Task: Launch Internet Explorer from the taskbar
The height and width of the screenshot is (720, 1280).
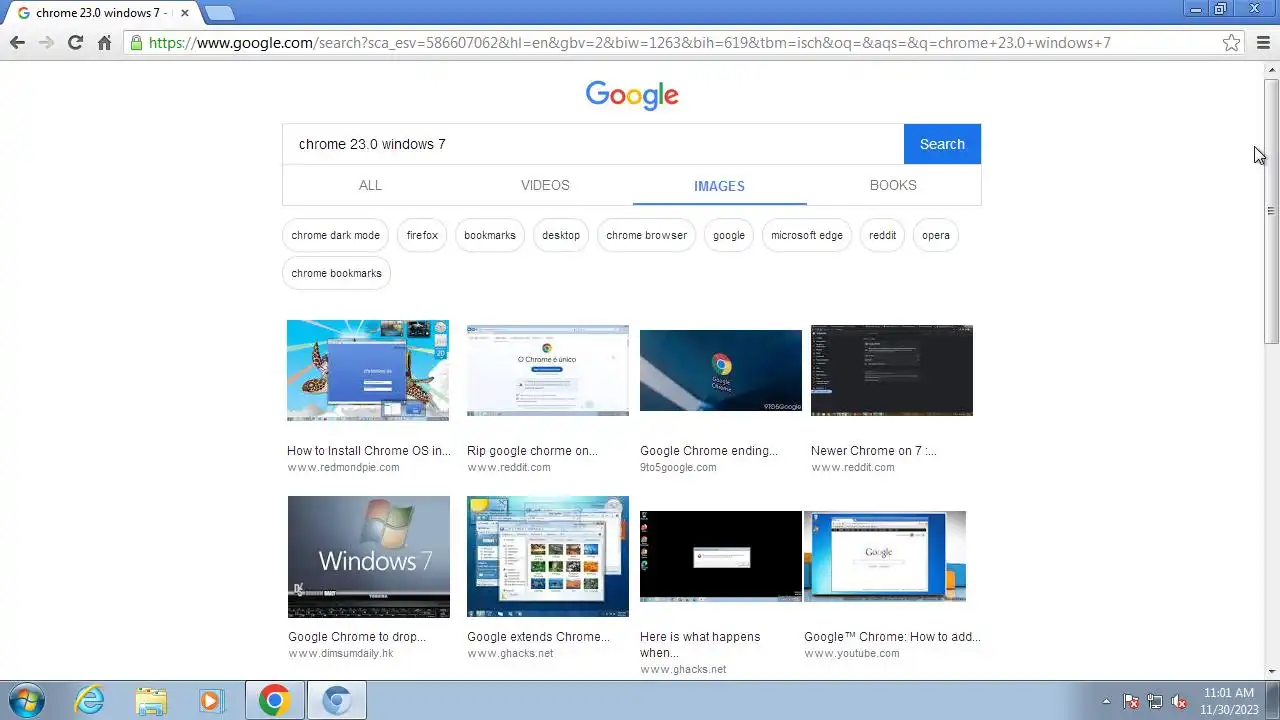Action: [90, 700]
